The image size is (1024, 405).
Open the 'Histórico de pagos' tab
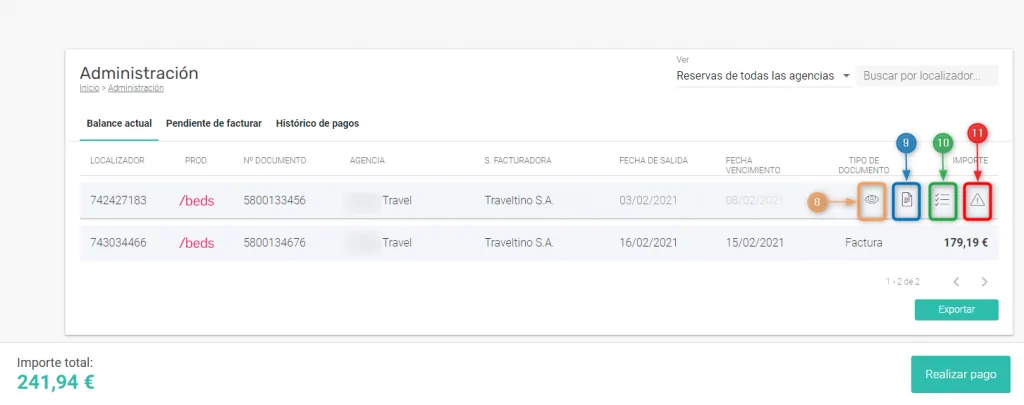point(317,124)
